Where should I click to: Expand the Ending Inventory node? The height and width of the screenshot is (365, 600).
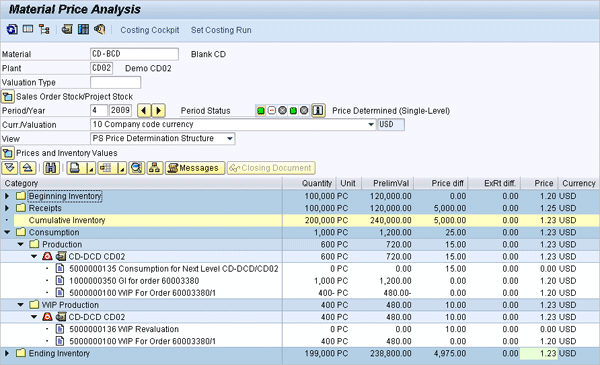tap(7, 354)
